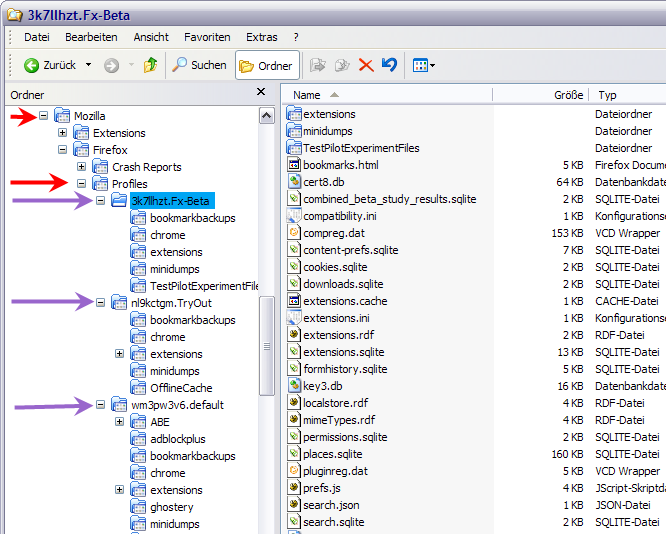Click the tree pane scroll-up arrow
This screenshot has width=666, height=534.
(267, 116)
